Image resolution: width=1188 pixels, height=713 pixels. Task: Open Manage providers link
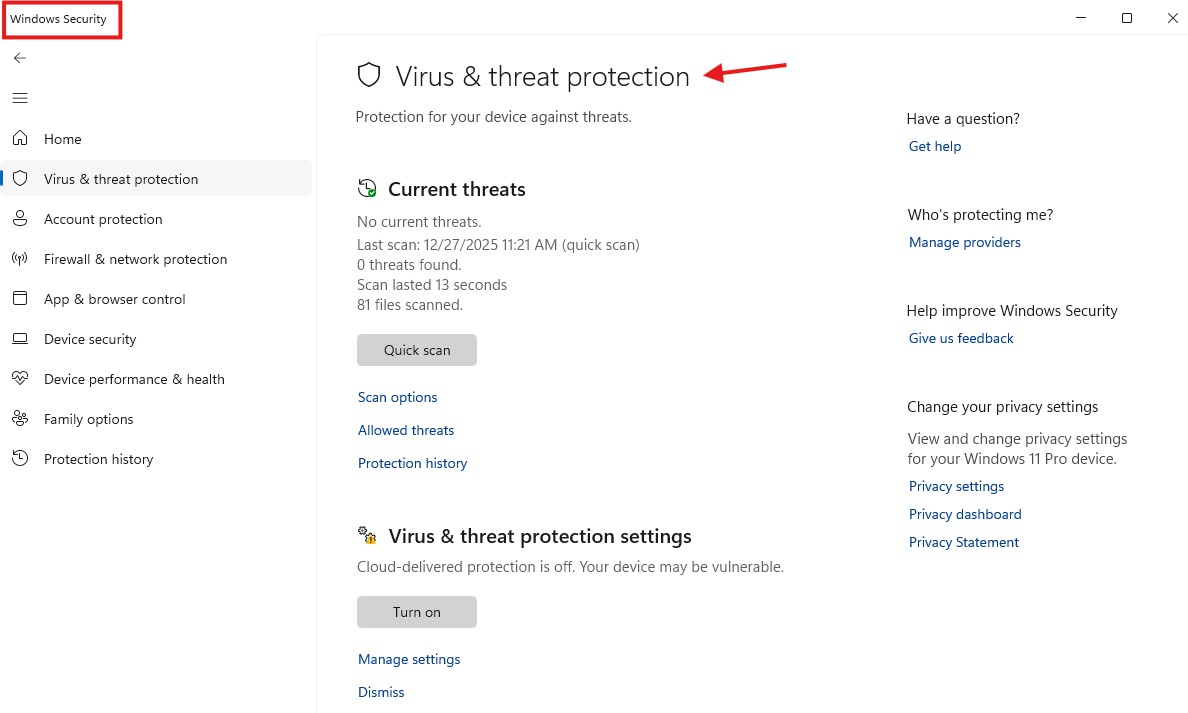[x=965, y=242]
